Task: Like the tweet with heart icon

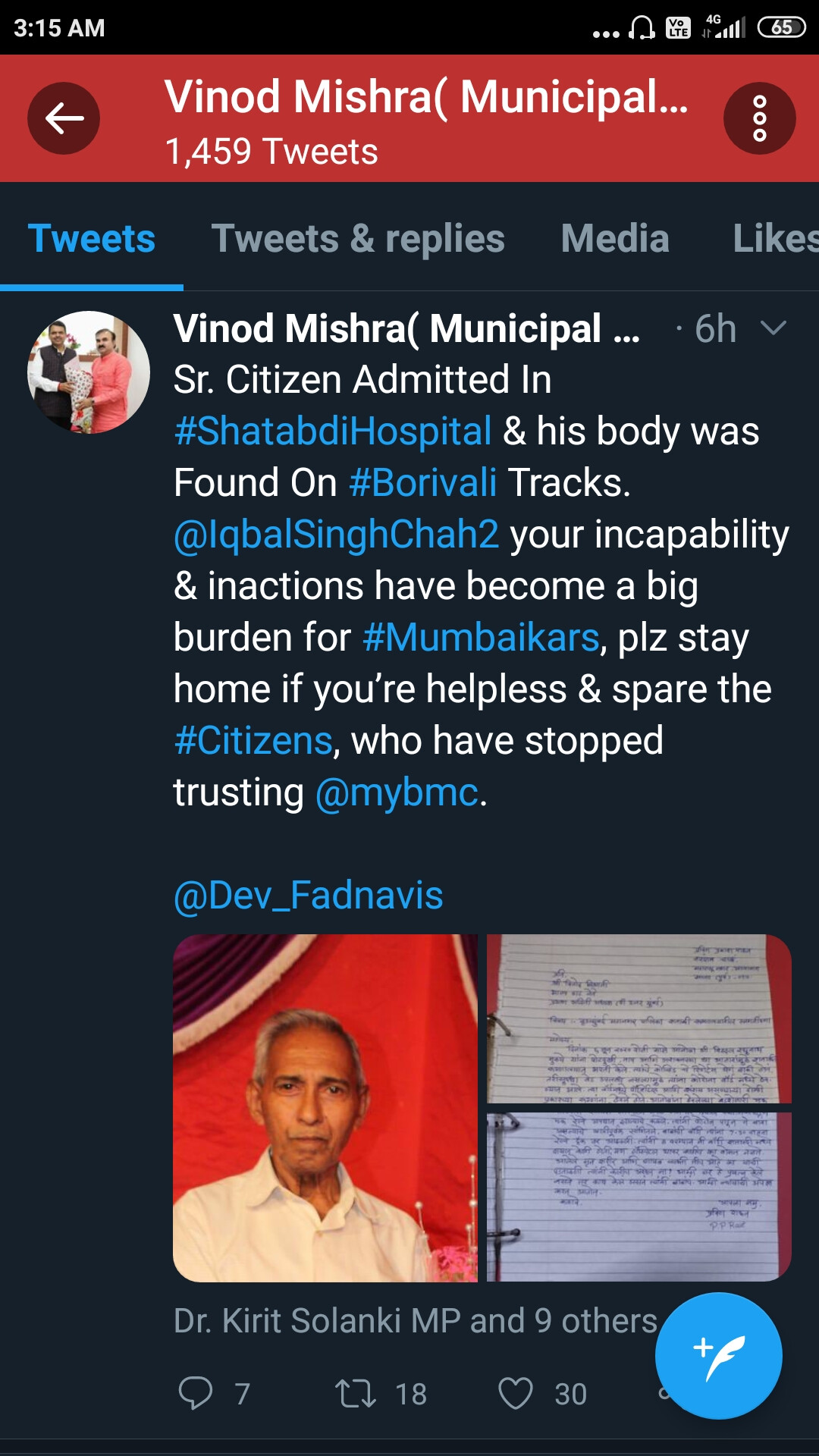Action: point(516,1393)
